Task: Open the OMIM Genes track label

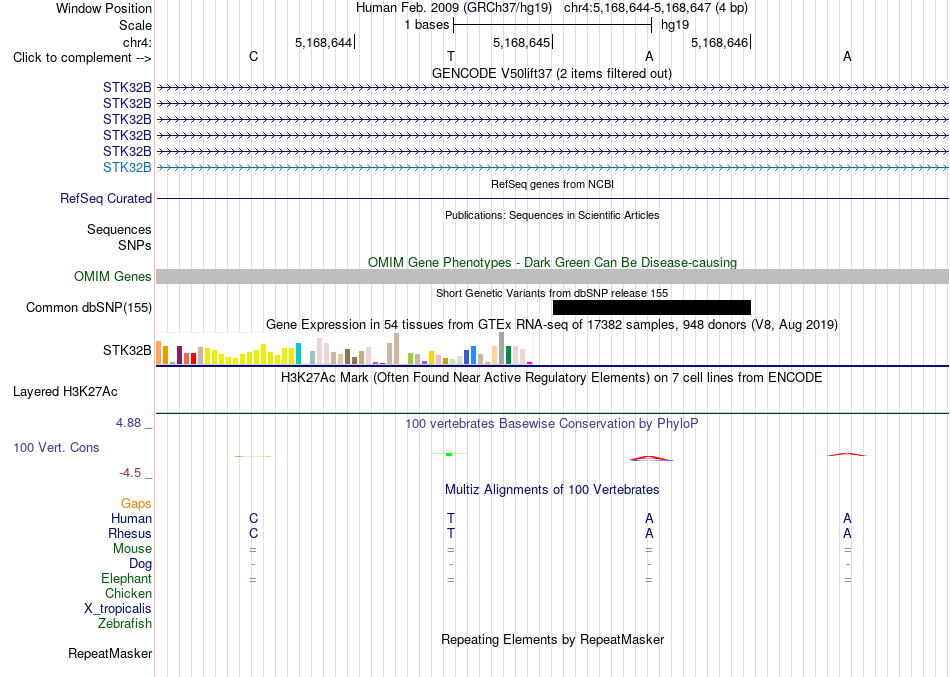Action: click(113, 276)
